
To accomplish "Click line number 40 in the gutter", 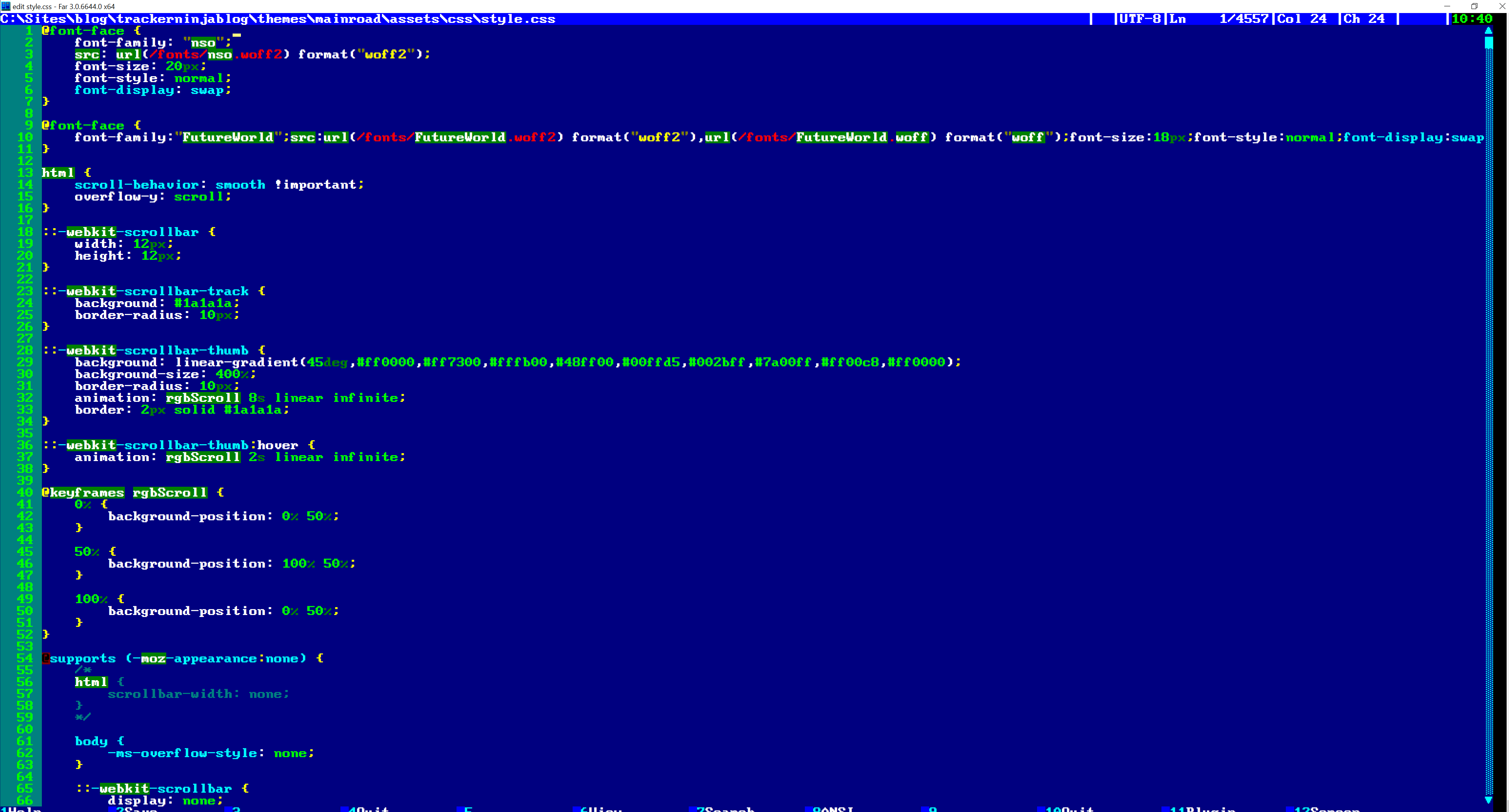I will tap(24, 492).
